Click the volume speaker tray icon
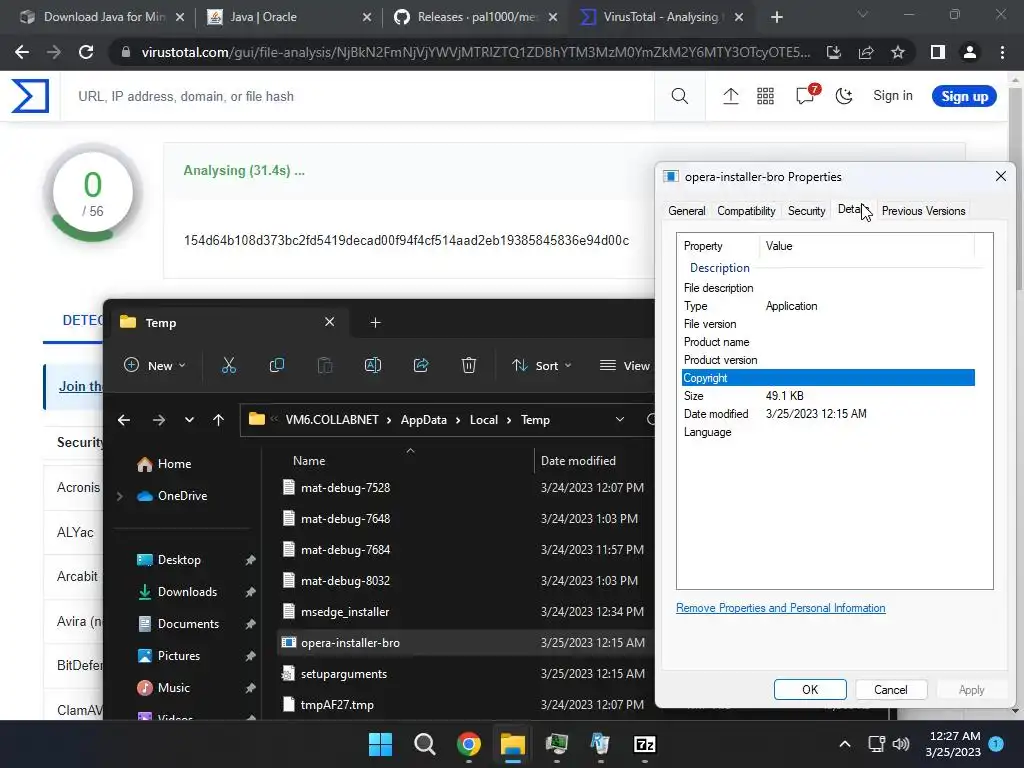Screen dimensions: 1024x768 point(901,744)
